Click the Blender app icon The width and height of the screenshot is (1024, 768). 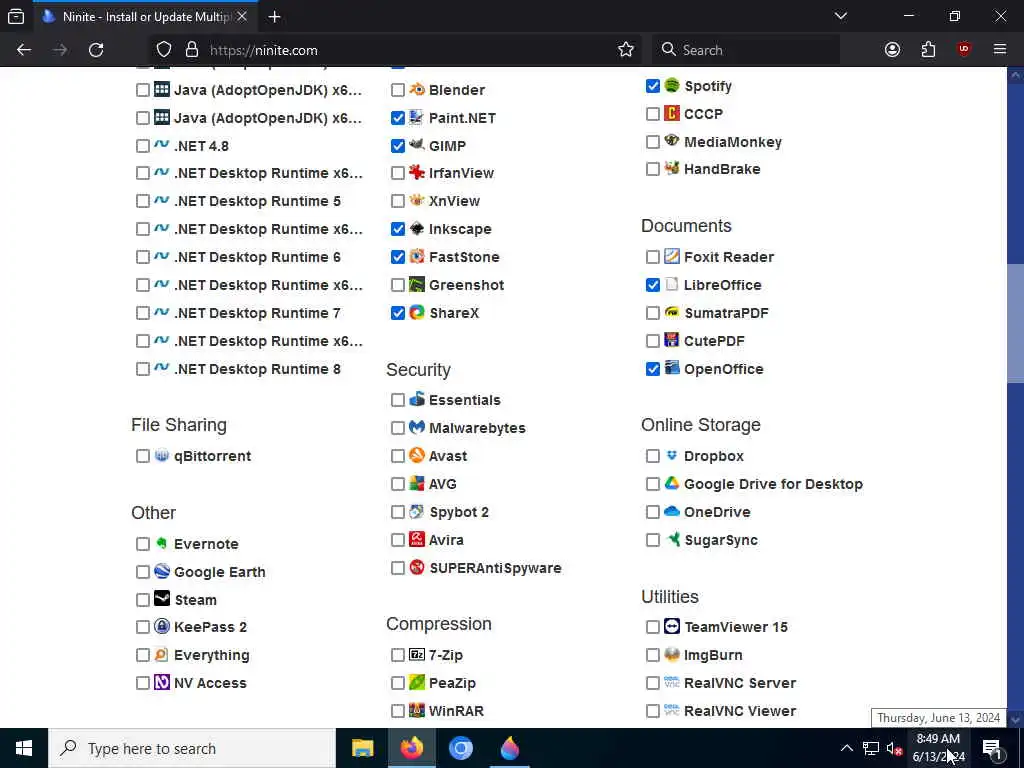pyautogui.click(x=417, y=89)
